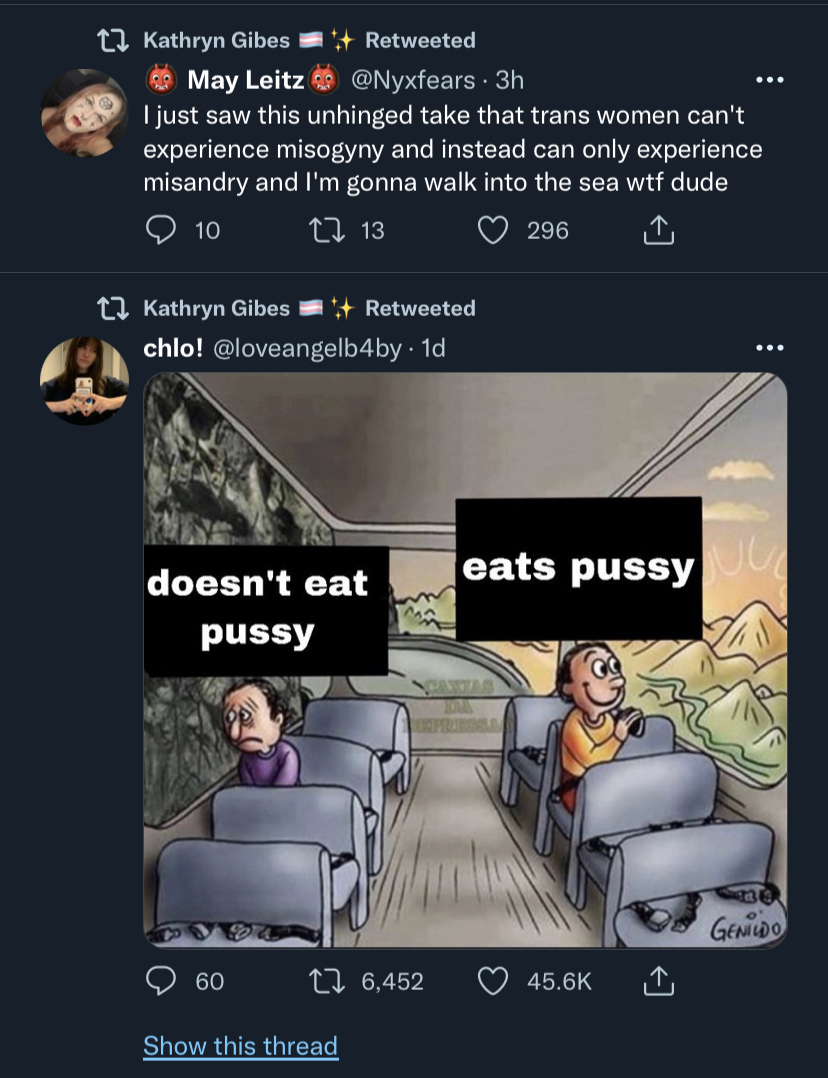
Task: Open more options on chlo!'s tweet
Action: (x=770, y=348)
